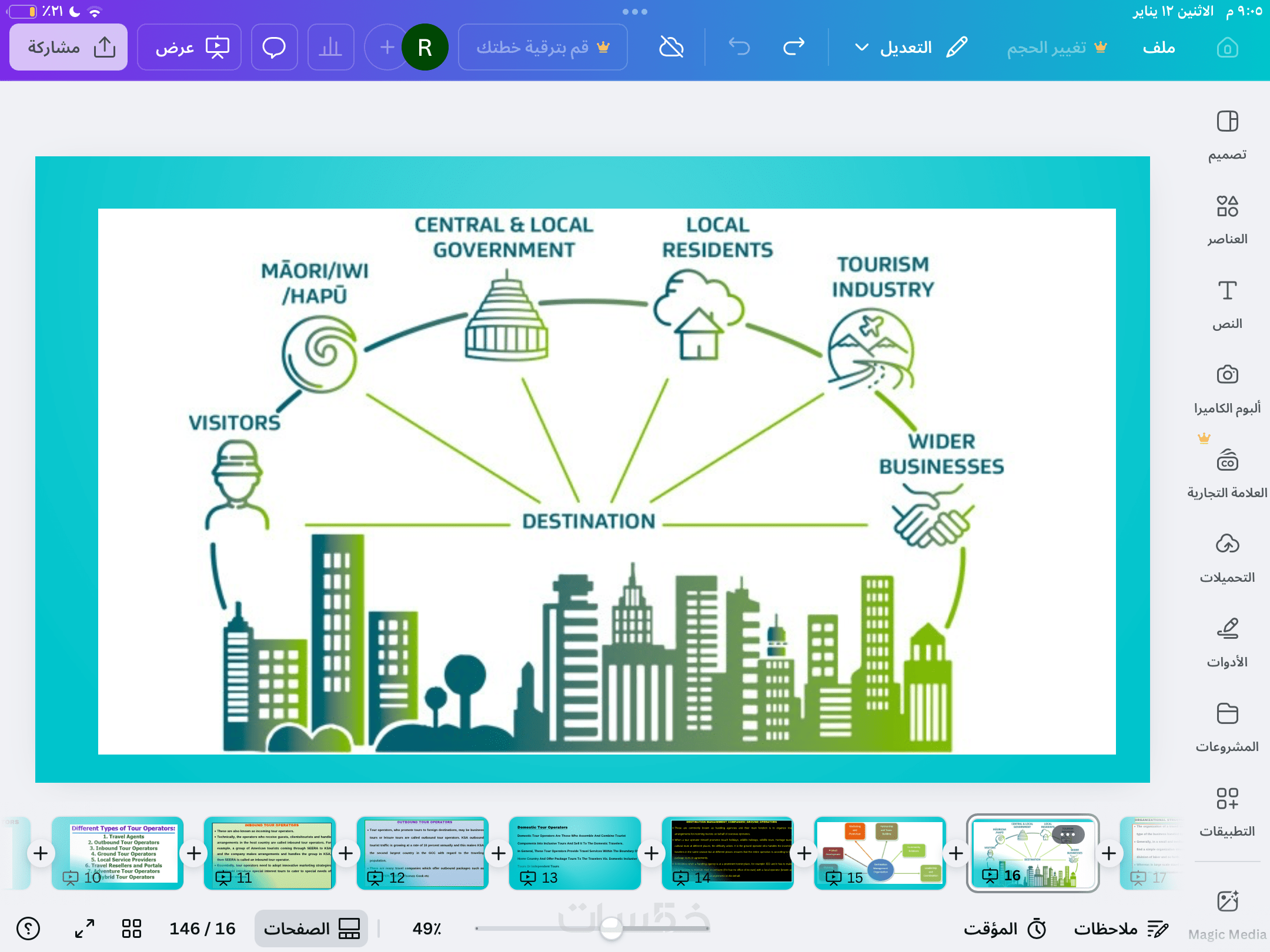Click the home icon in the top bar
The image size is (1270, 952).
[1227, 48]
